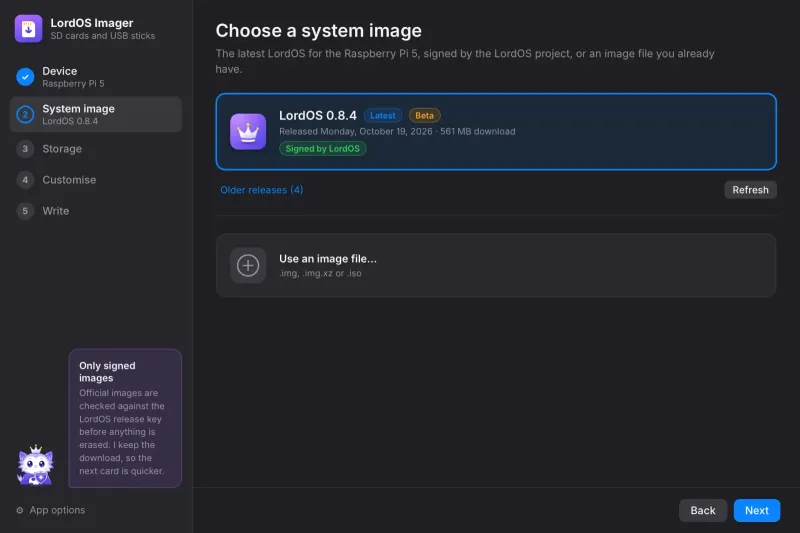
Task: Open the Device step in sidebar
Action: (x=96, y=77)
